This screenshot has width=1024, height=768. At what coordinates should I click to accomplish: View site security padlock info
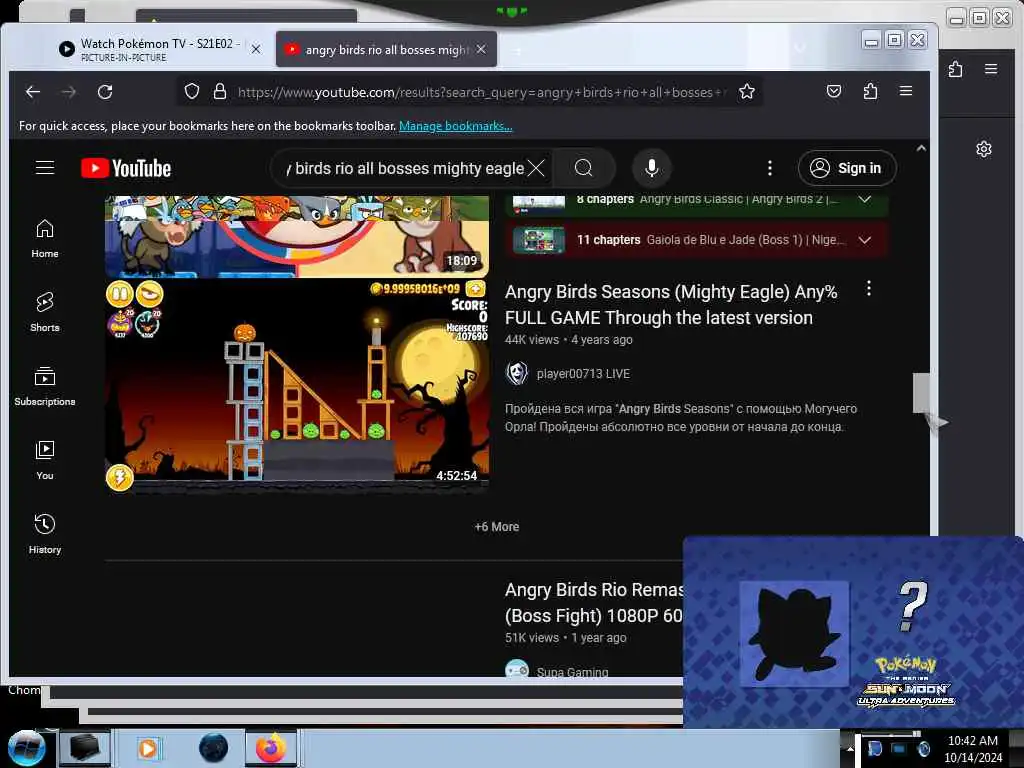(x=220, y=91)
